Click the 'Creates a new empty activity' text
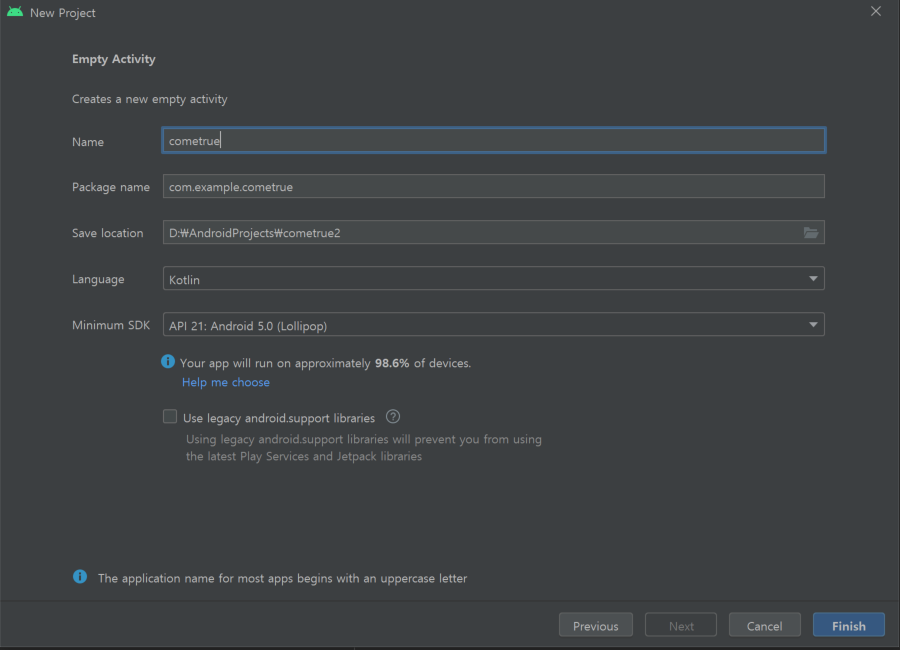 150,99
